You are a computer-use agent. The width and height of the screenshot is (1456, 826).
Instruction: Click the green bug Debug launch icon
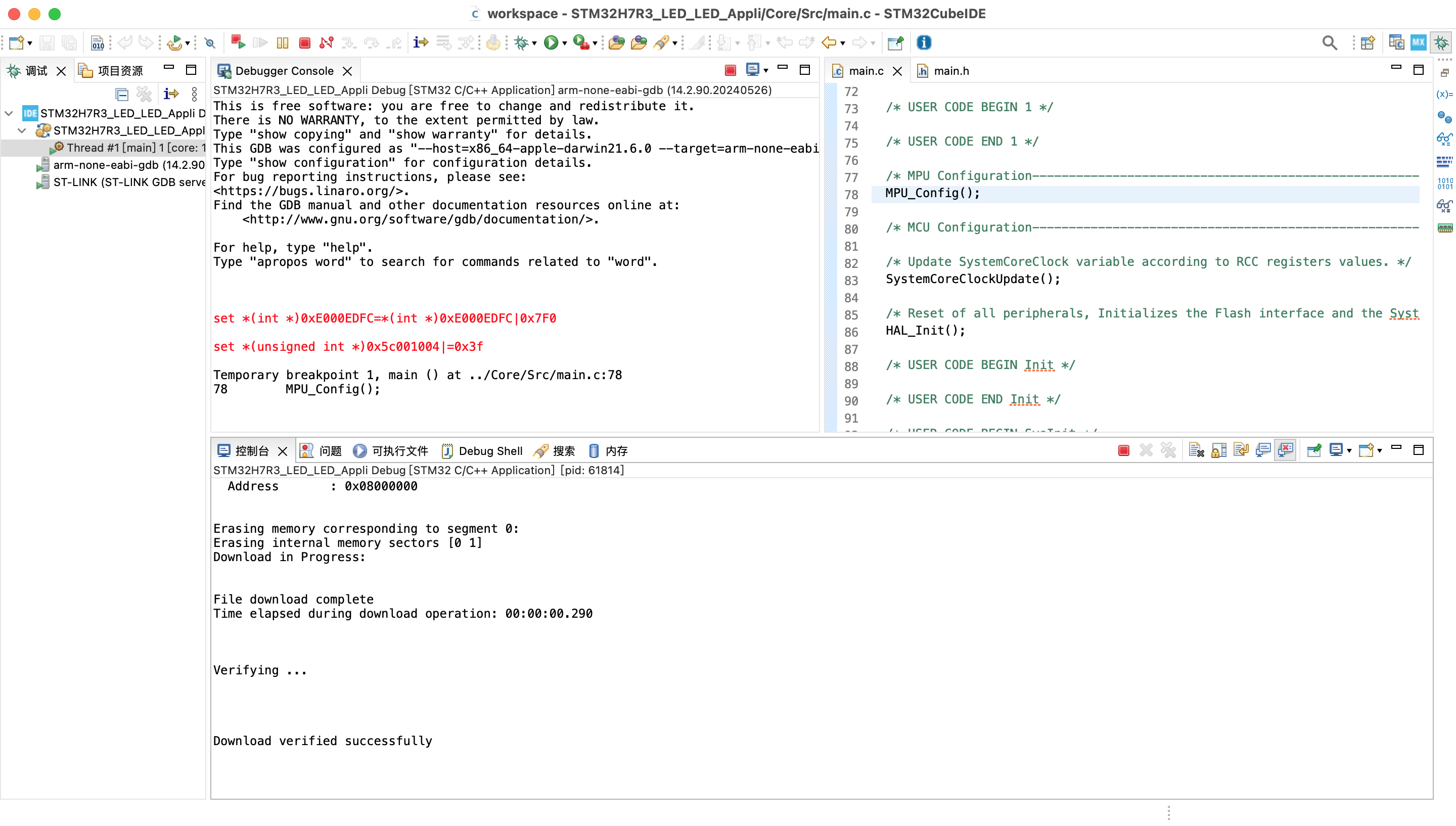coord(521,42)
